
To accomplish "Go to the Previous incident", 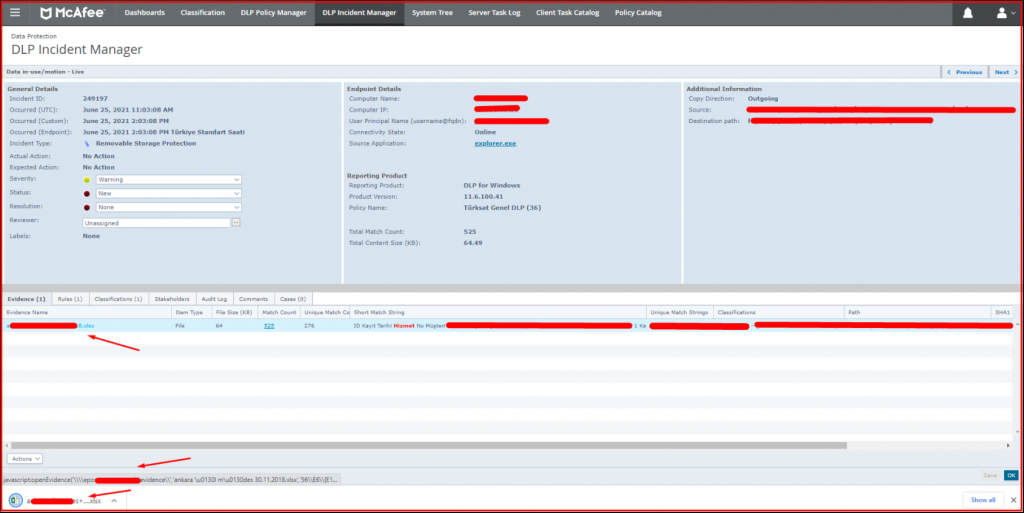I will tap(965, 72).
